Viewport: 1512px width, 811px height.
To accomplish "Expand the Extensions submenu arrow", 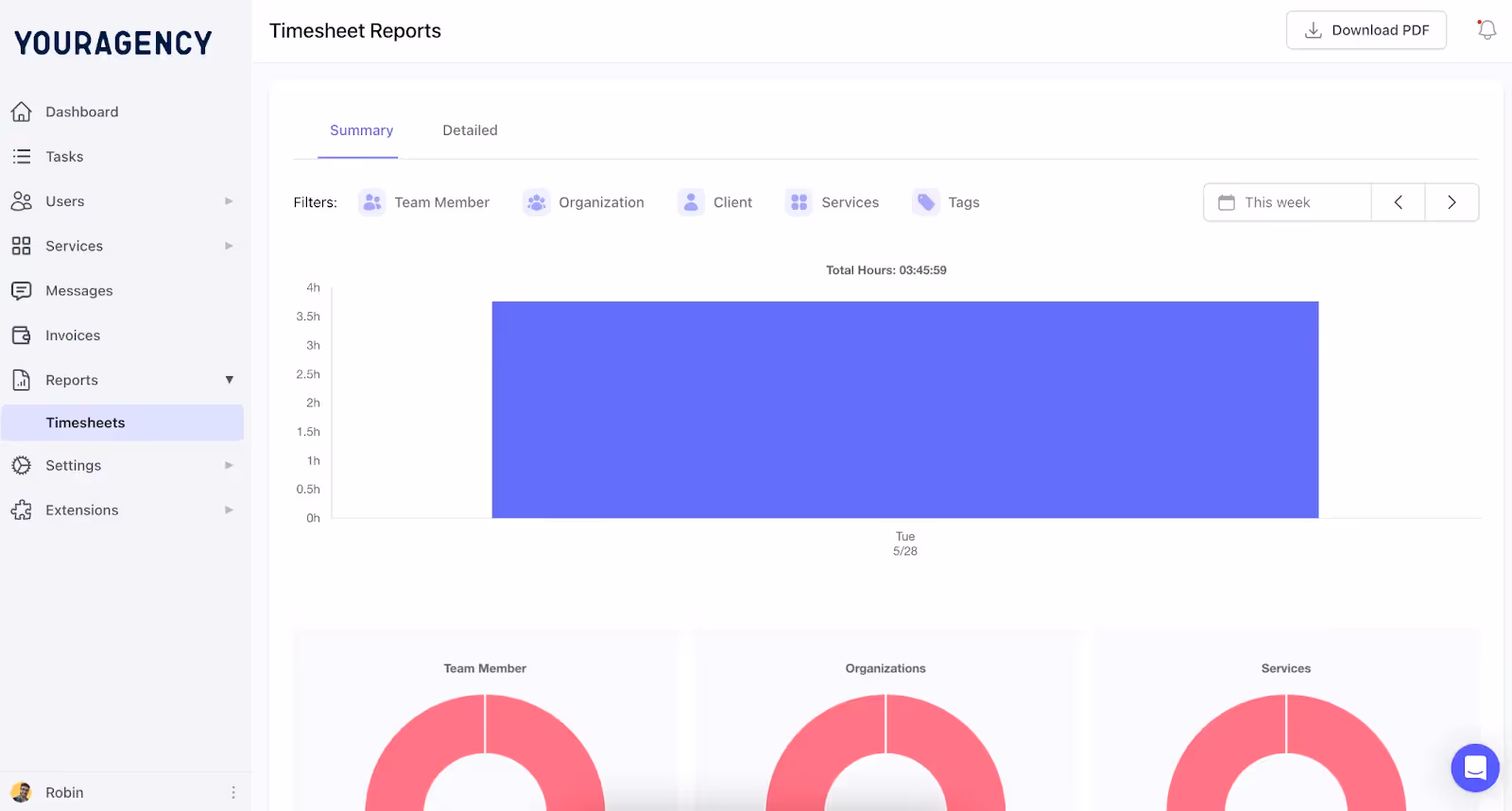I will pos(229,509).
